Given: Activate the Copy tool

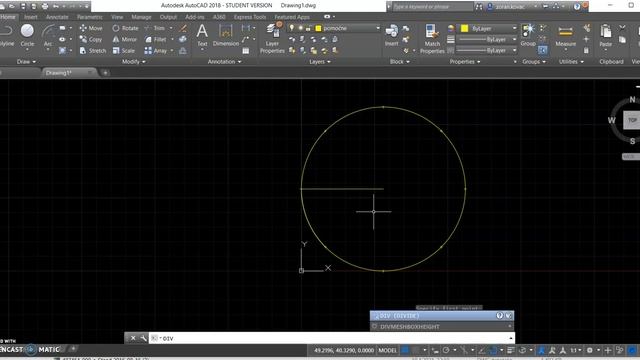Looking at the screenshot, I should [x=91, y=40].
